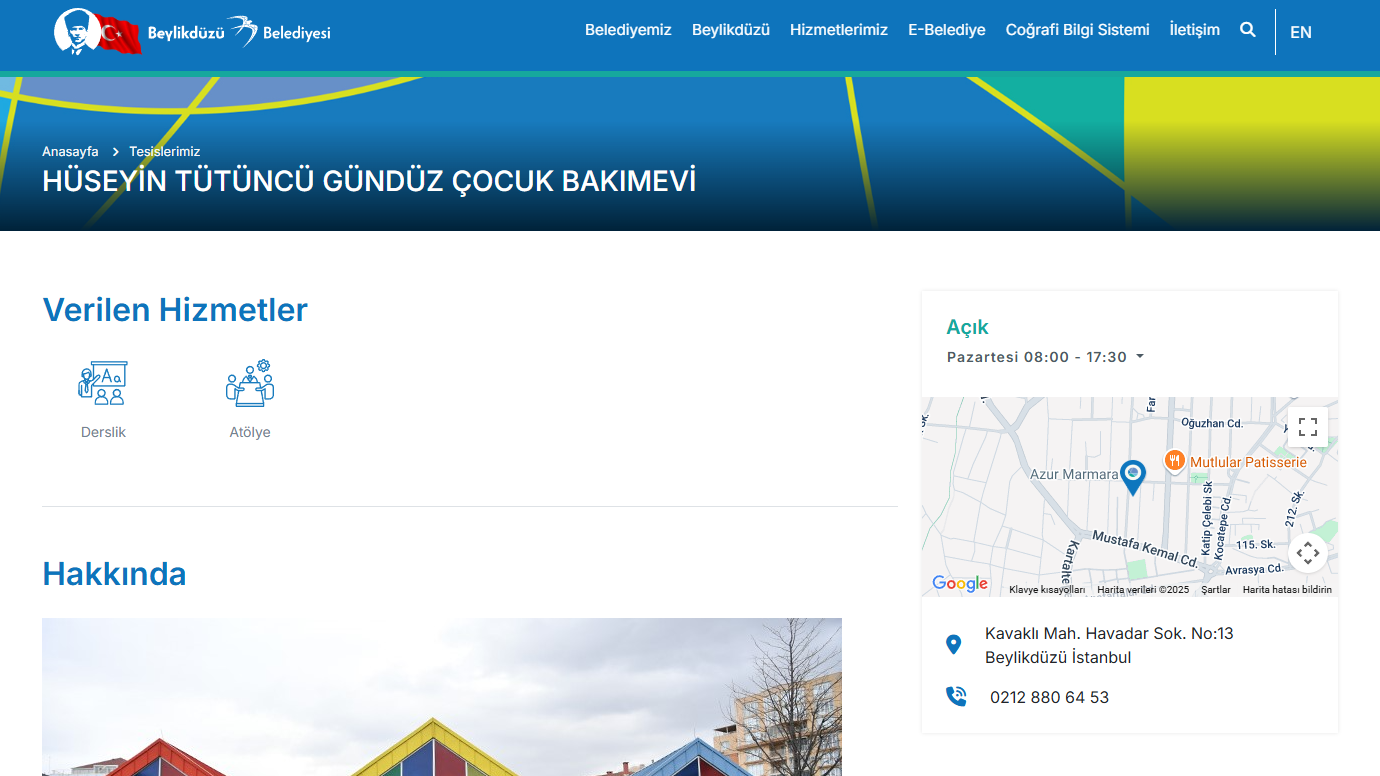
Task: Open the Belediyemiz menu
Action: tap(628, 30)
